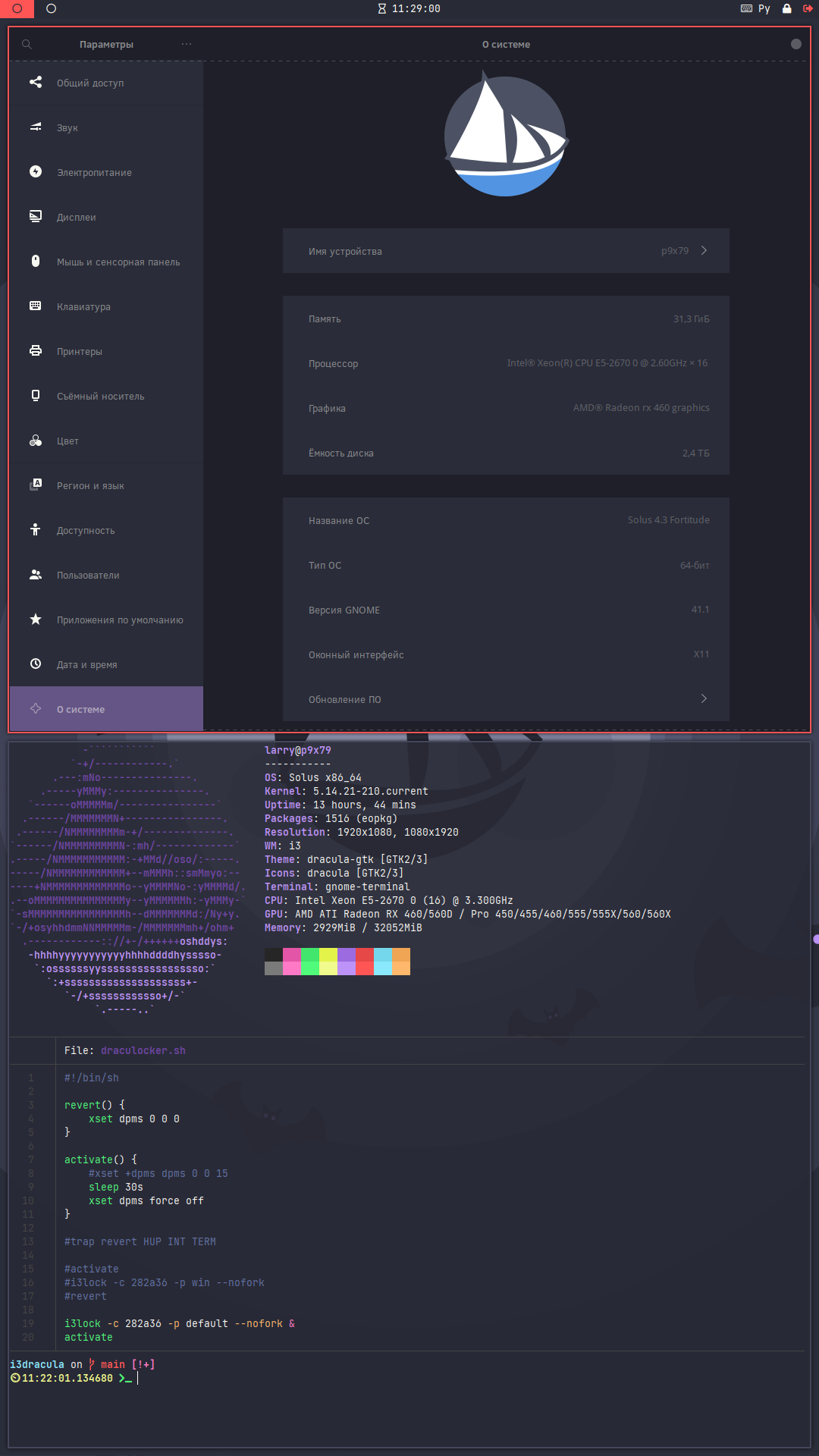This screenshot has height=1456, width=819.
Task: Click the Memory: 2929MiB / 32052MiB line
Action: pyautogui.click(x=344, y=927)
